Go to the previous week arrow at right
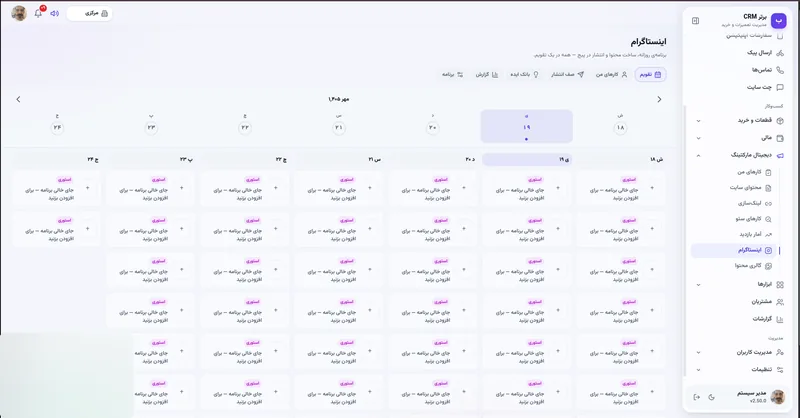The width and height of the screenshot is (800, 418). pos(659,99)
